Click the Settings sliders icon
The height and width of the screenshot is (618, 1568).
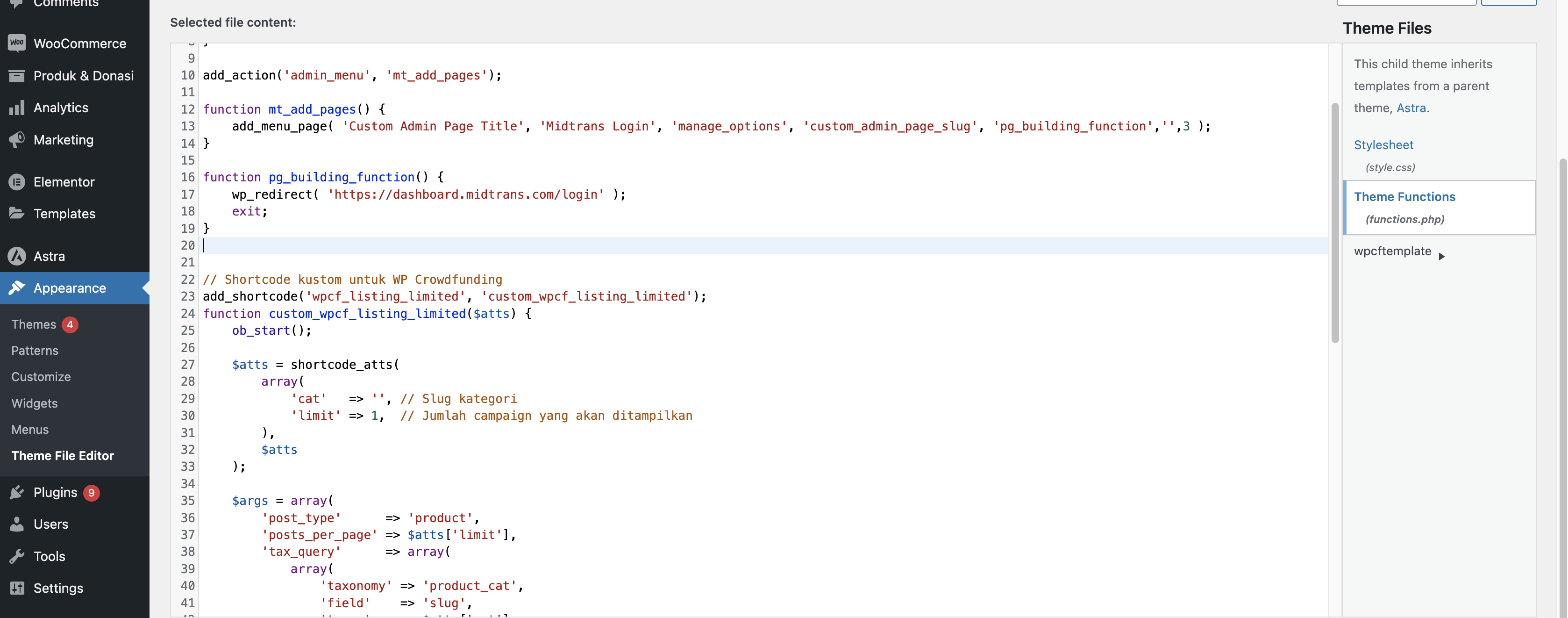tap(17, 588)
